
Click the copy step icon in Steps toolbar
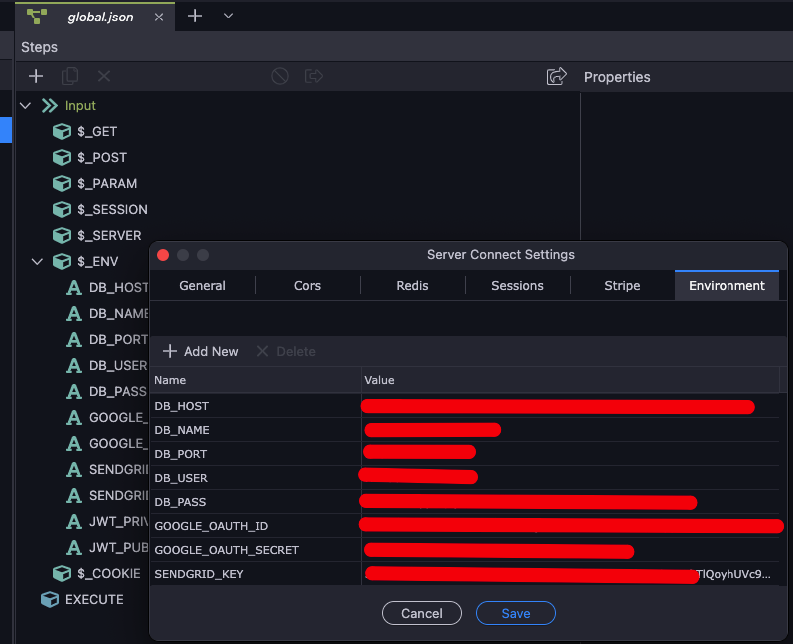pos(70,76)
